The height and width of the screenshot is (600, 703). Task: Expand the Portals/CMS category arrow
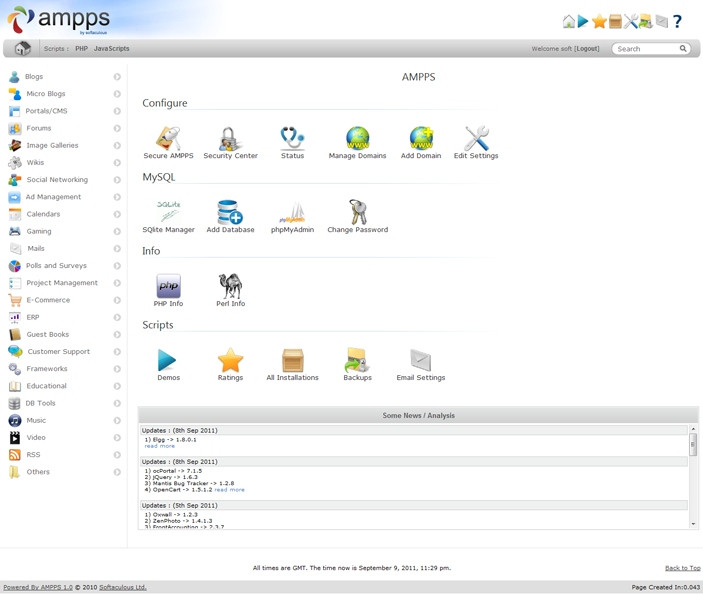pyautogui.click(x=117, y=111)
